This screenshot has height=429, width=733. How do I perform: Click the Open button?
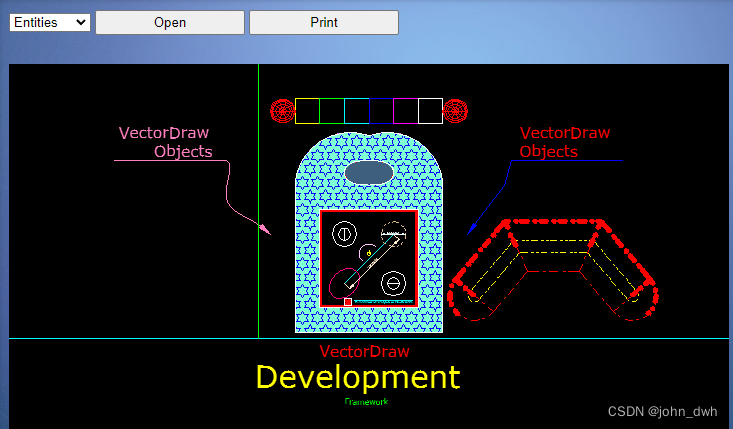click(170, 22)
